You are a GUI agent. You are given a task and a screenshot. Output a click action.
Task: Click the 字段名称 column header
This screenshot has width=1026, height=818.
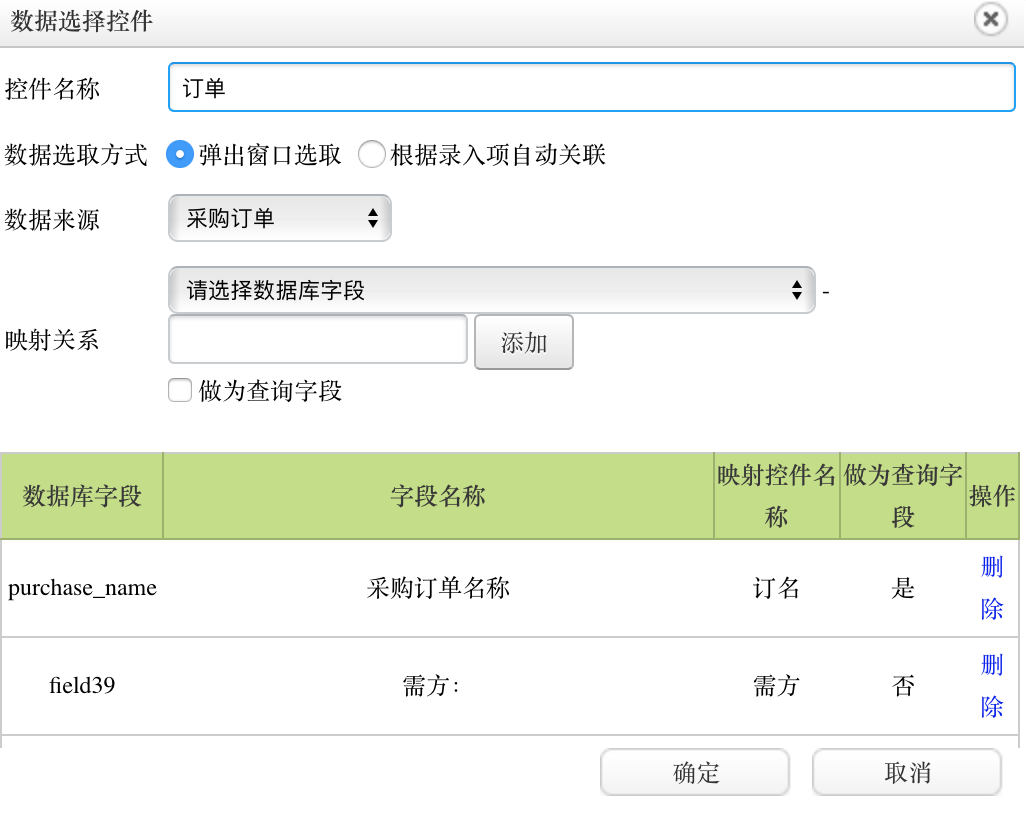[438, 496]
